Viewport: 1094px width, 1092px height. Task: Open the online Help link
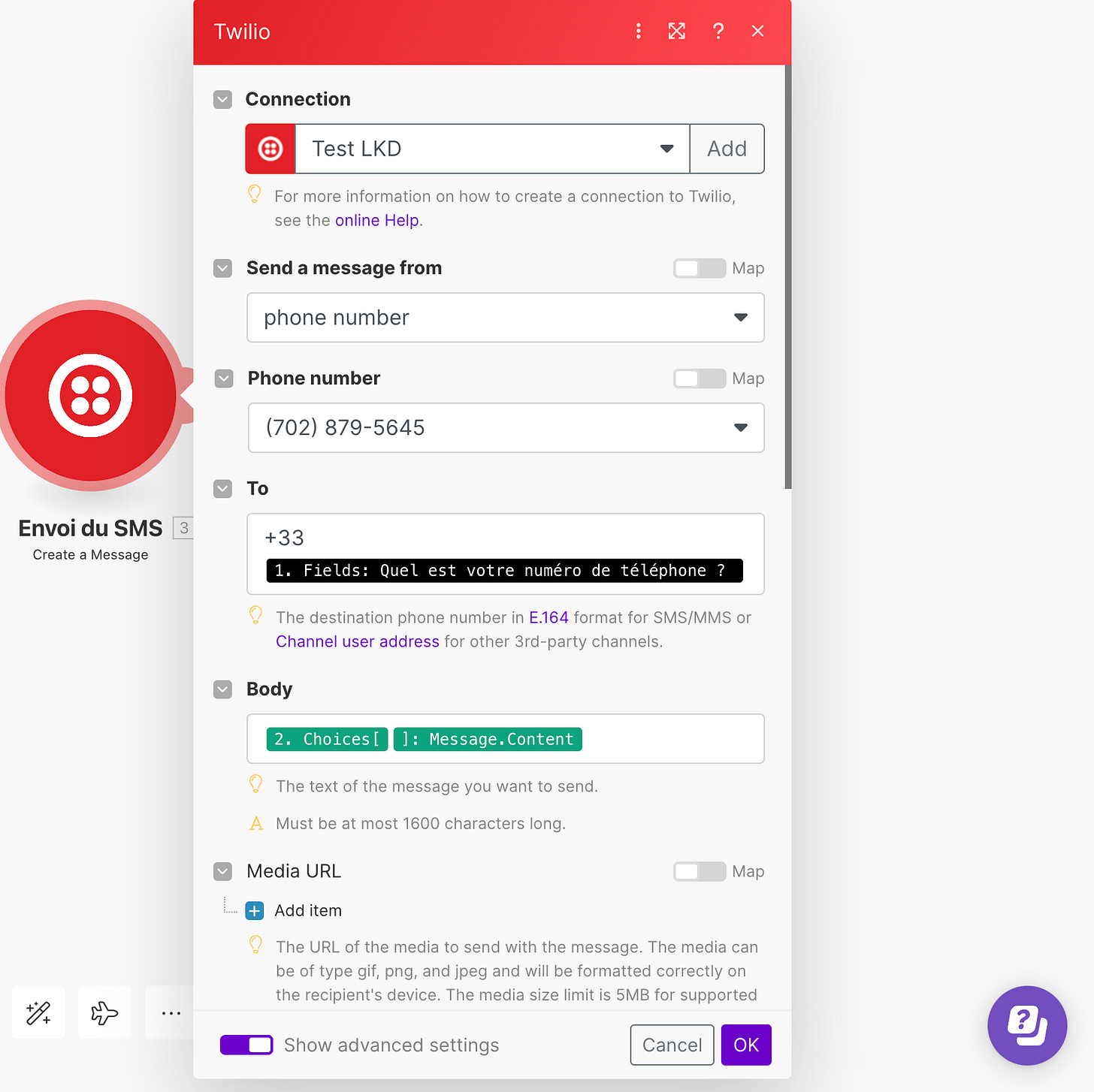click(377, 220)
